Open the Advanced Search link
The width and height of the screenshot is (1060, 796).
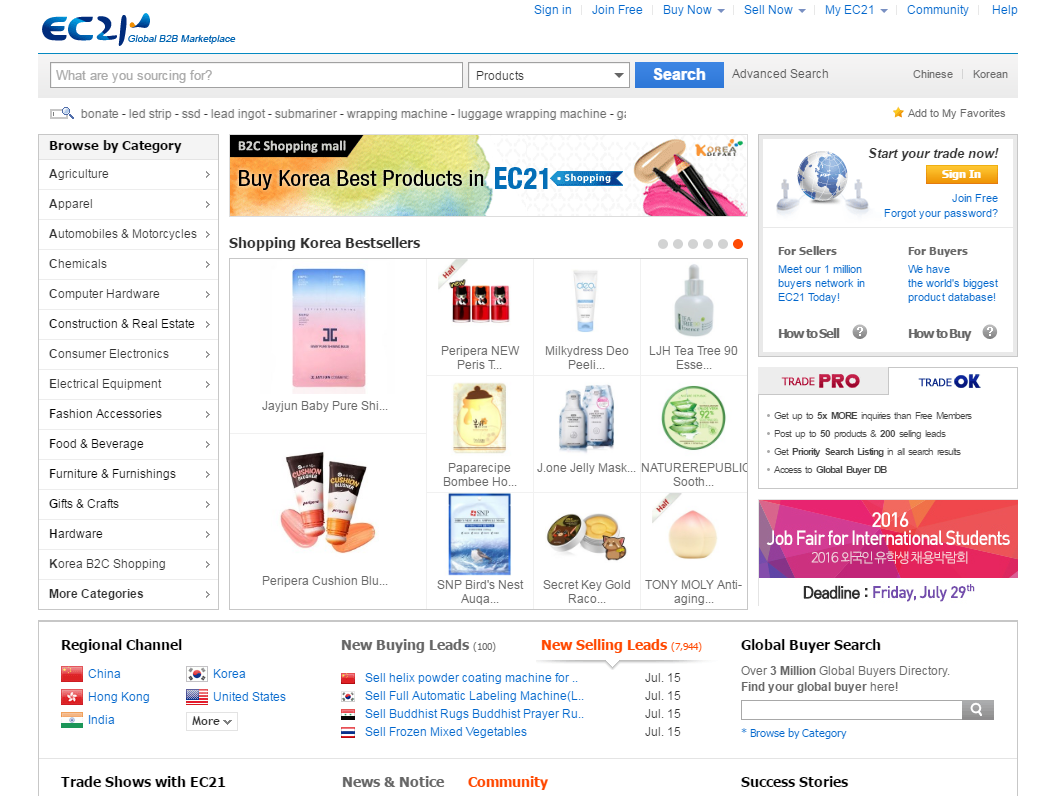(780, 74)
